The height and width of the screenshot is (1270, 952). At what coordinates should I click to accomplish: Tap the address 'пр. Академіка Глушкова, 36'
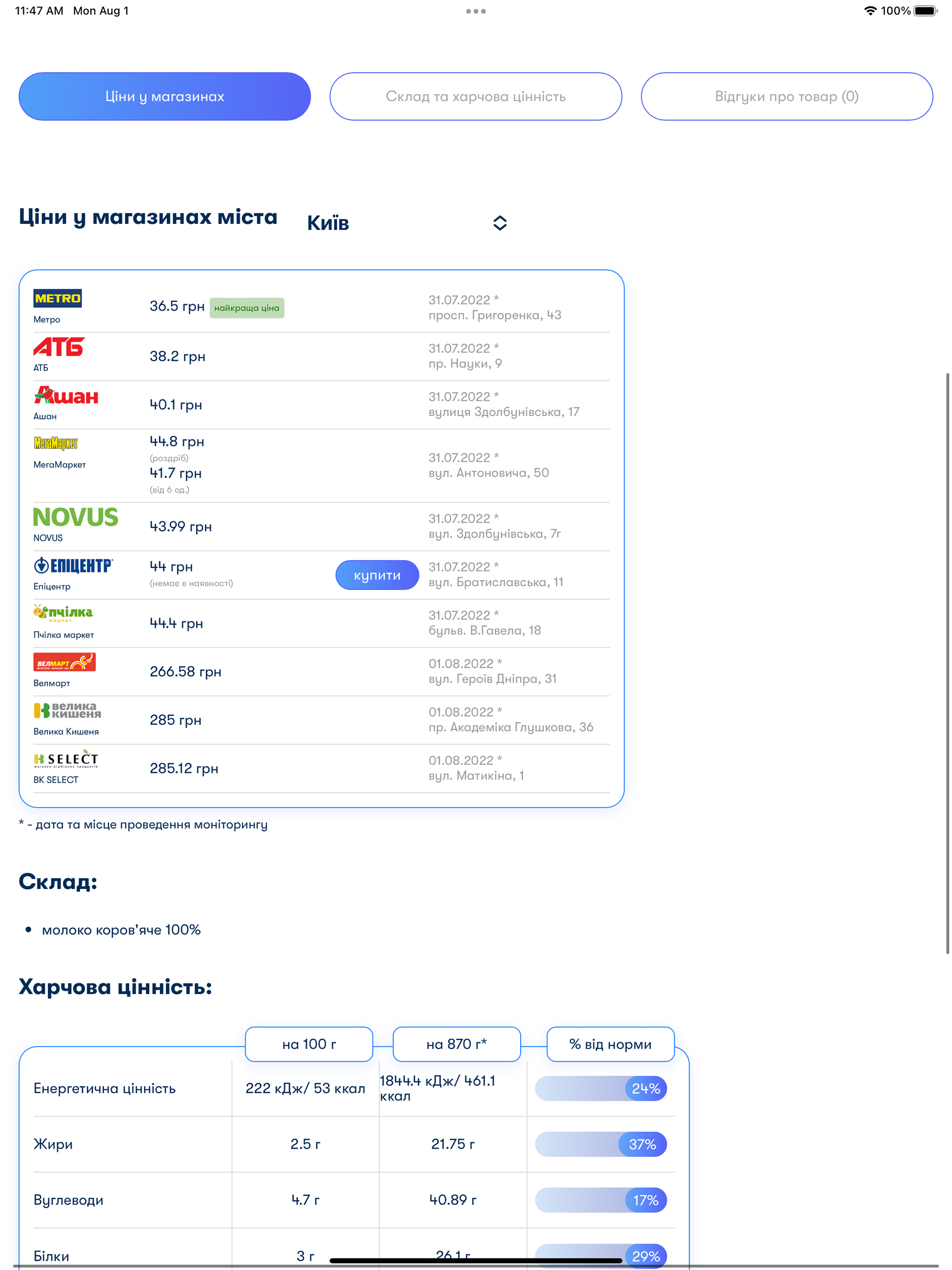pyautogui.click(x=511, y=727)
